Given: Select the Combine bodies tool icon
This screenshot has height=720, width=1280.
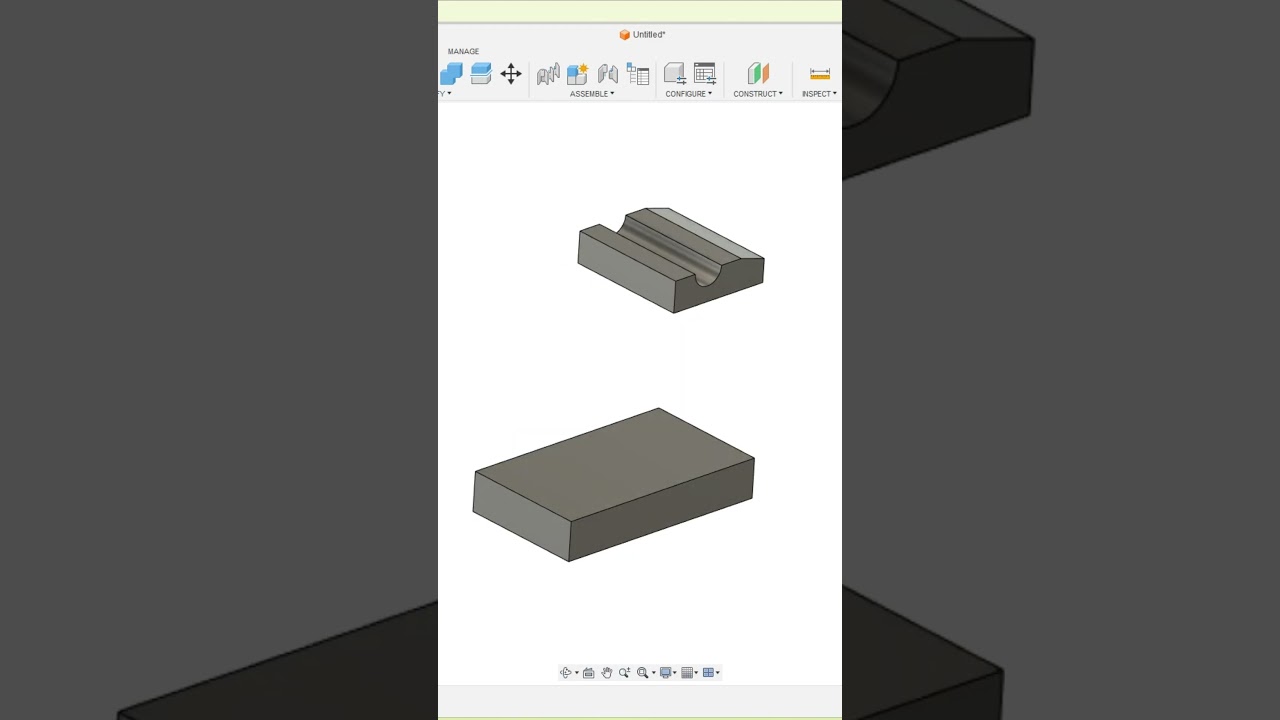Looking at the screenshot, I should click(451, 73).
